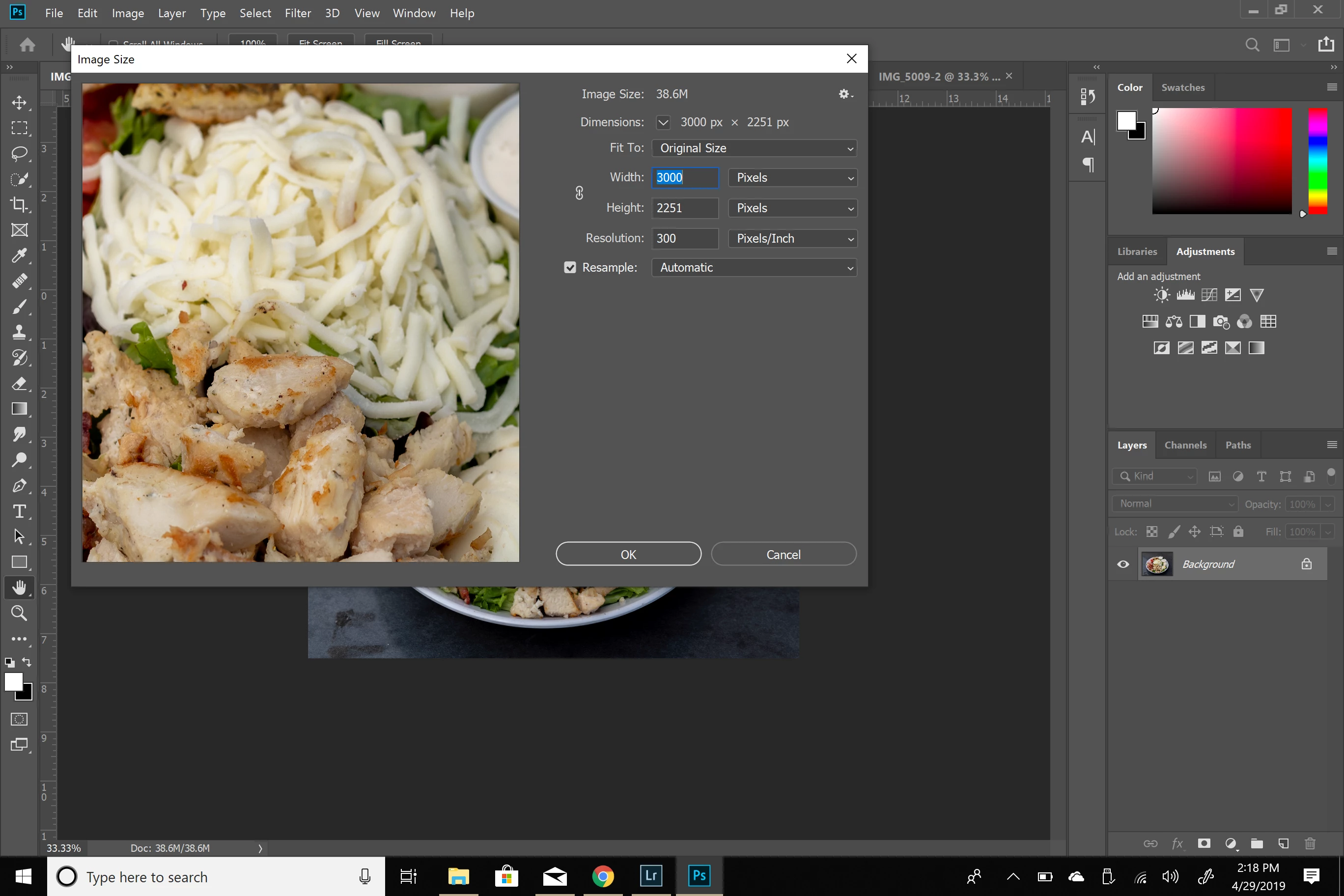This screenshot has width=1344, height=896.
Task: Toggle the constrain proportions link icon
Action: click(579, 193)
